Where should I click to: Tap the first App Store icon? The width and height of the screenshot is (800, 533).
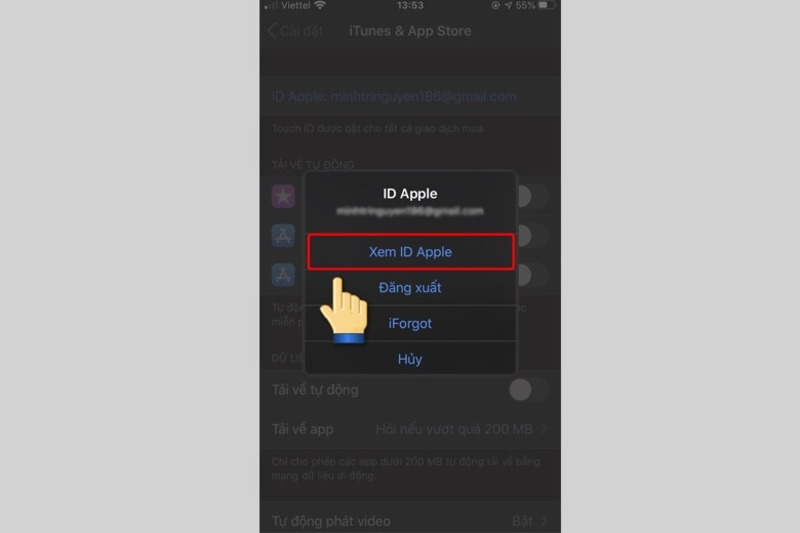pyautogui.click(x=283, y=236)
